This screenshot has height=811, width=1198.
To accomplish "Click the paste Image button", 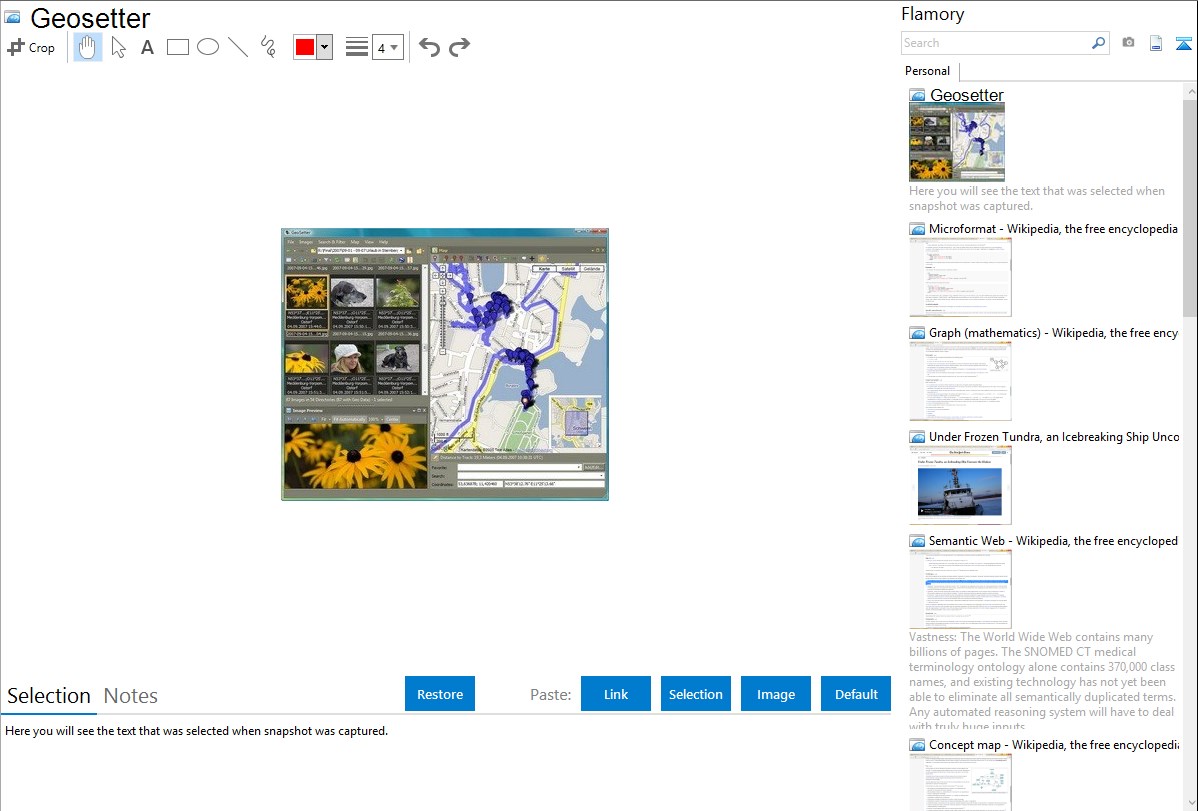I will click(775, 694).
